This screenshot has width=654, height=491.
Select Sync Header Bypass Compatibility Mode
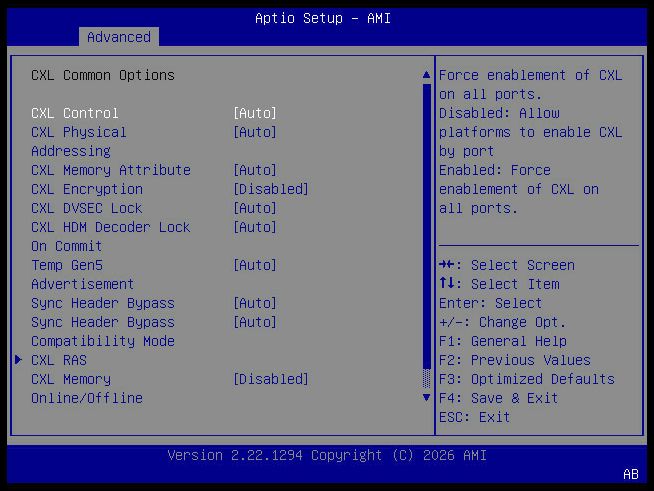(103, 332)
